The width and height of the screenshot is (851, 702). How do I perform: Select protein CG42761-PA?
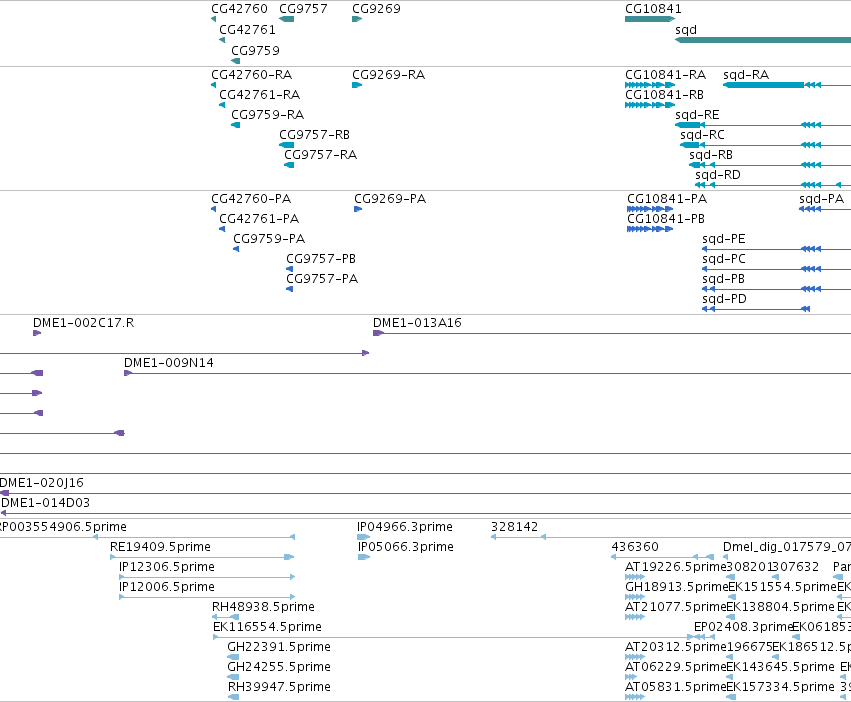(x=259, y=219)
